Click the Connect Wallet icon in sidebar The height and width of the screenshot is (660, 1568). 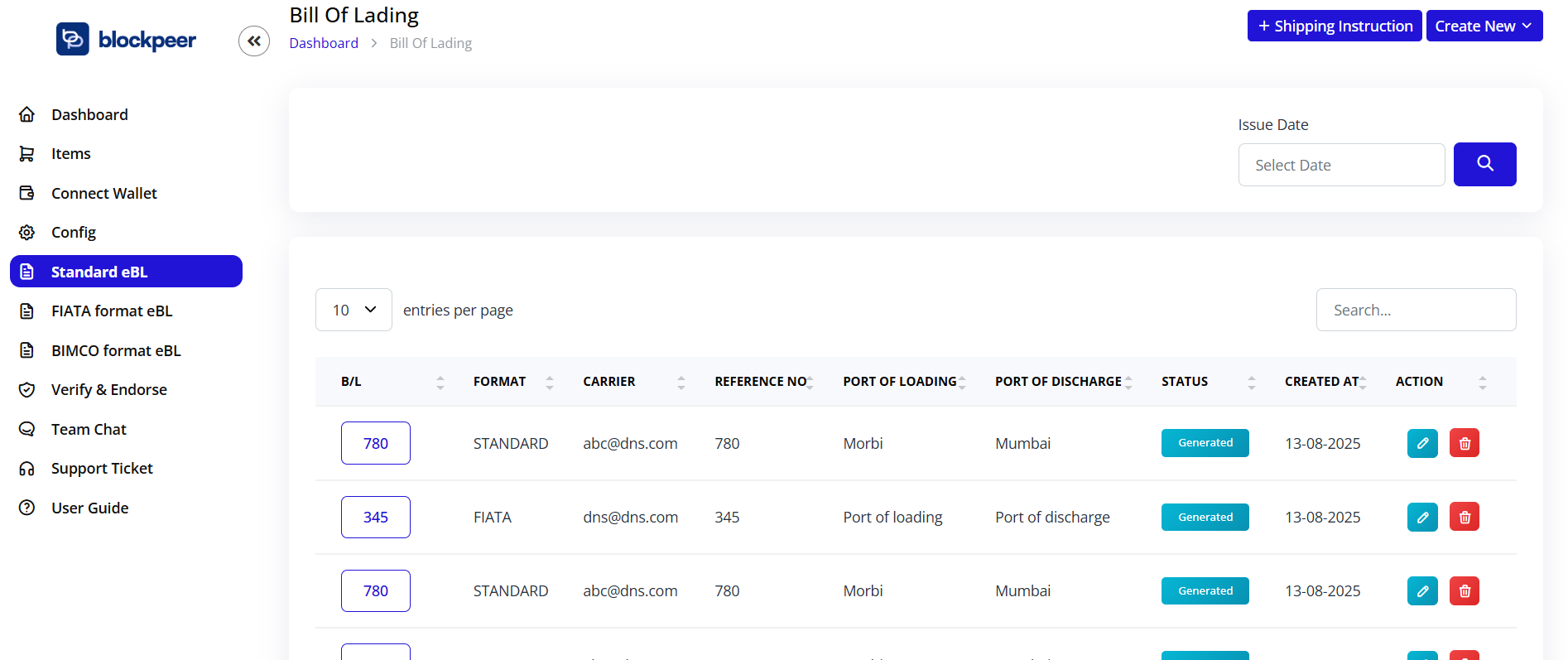(27, 193)
